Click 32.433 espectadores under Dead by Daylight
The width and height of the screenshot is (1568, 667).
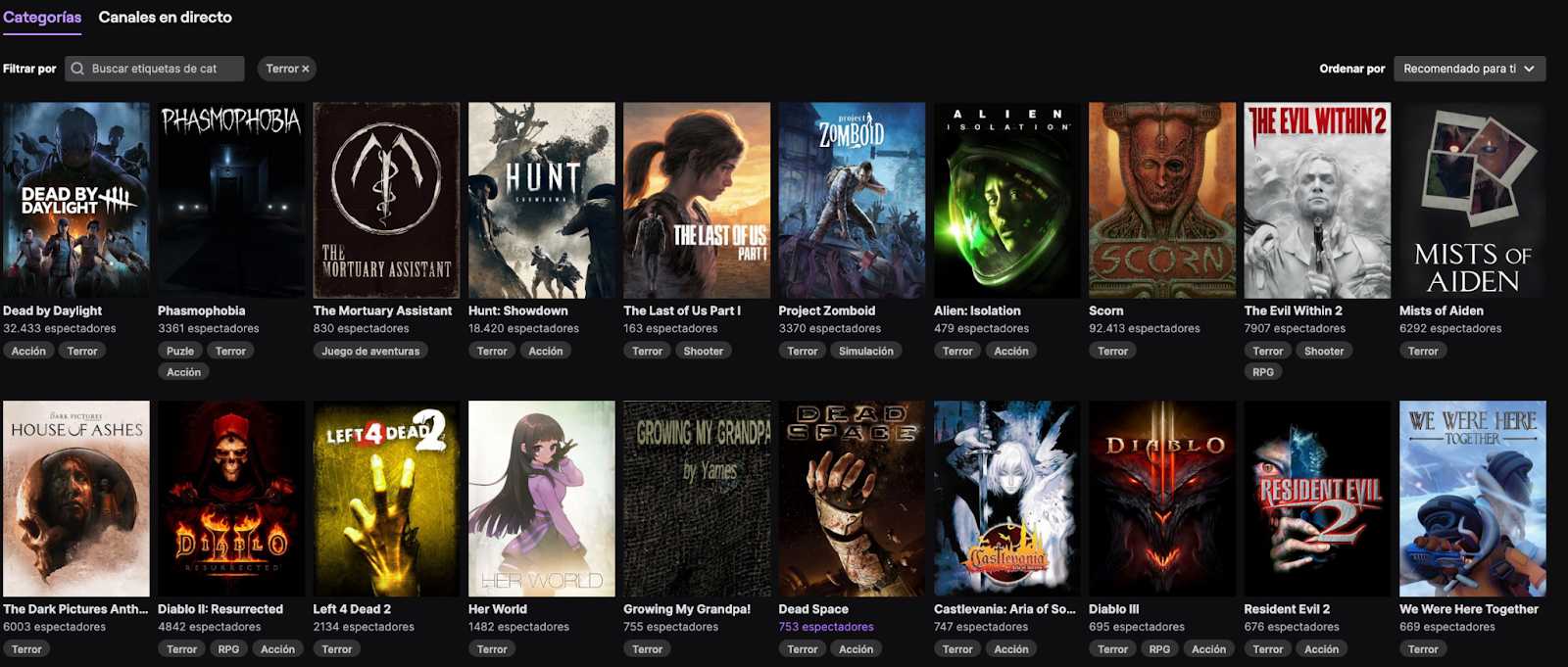click(59, 329)
